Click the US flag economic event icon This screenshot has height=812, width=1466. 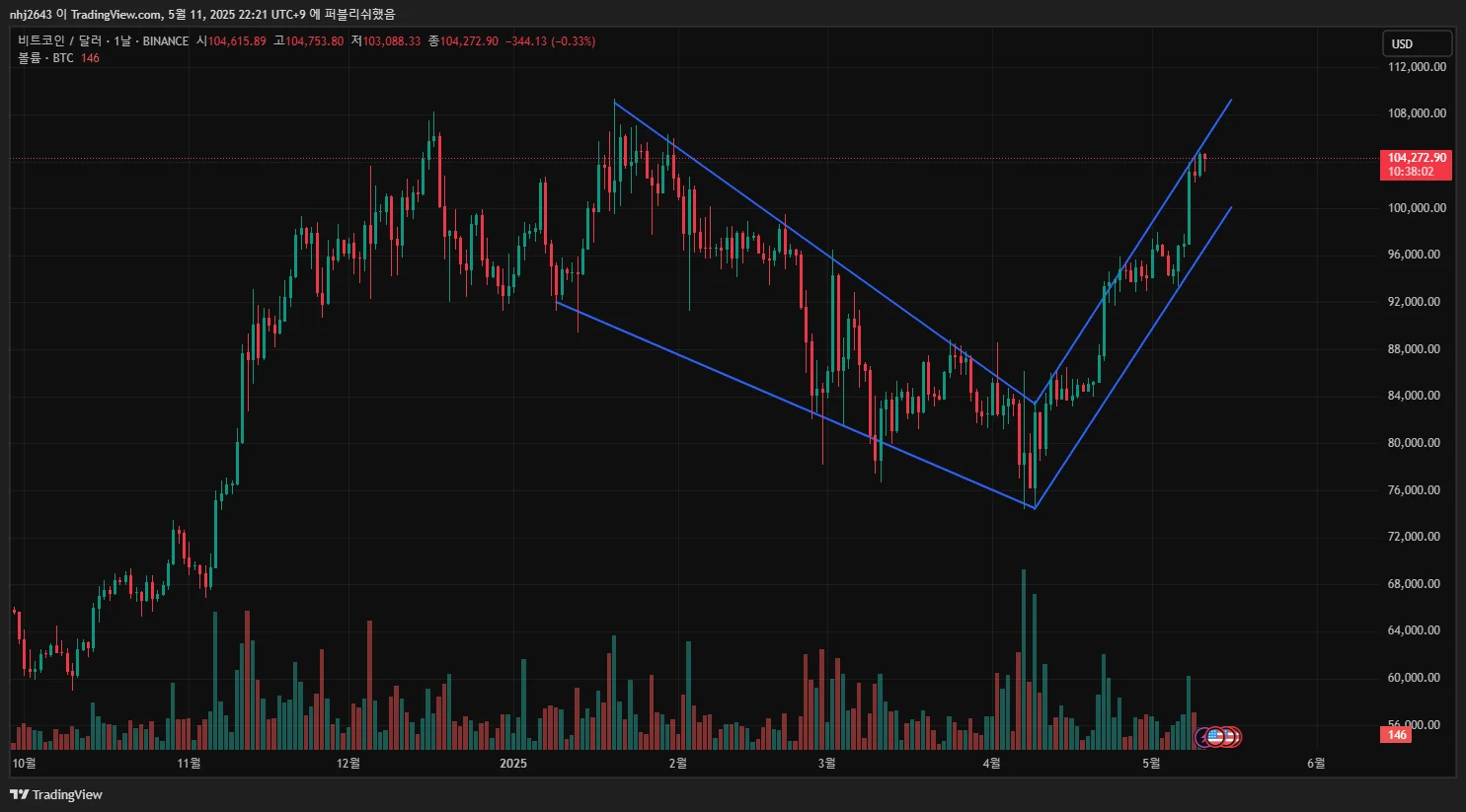click(1215, 736)
